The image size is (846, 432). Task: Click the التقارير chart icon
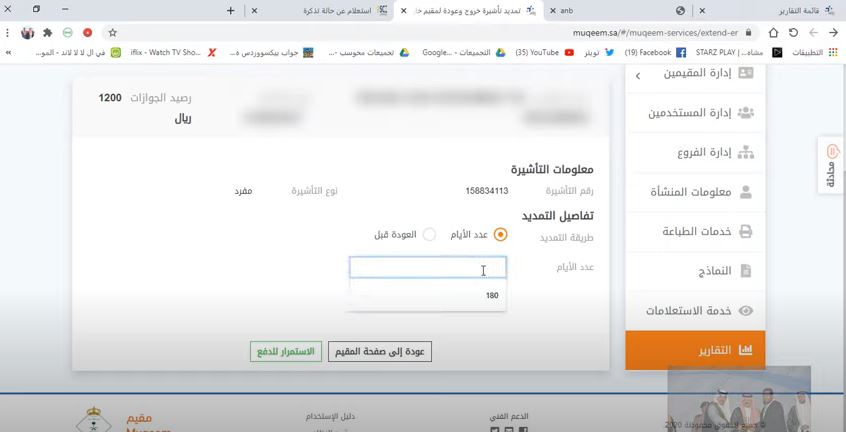click(746, 350)
